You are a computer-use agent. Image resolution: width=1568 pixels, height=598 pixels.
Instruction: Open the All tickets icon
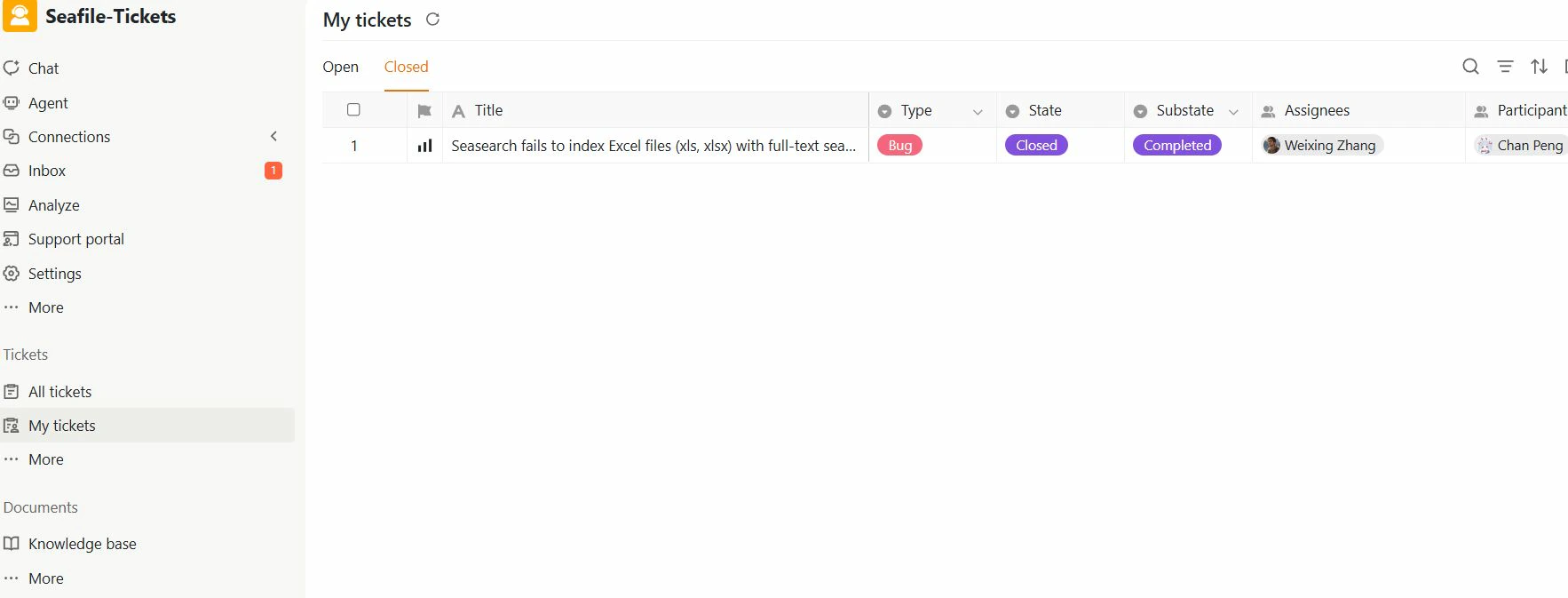[12, 392]
